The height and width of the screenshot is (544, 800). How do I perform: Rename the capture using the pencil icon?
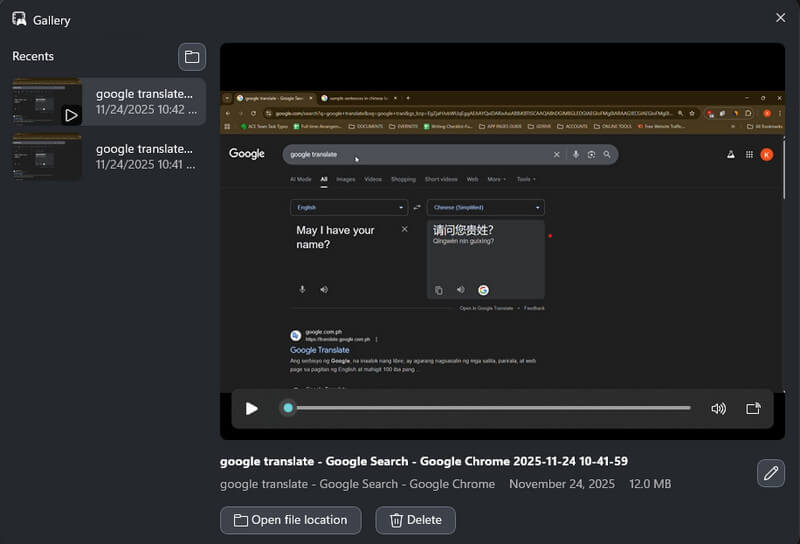coord(771,473)
